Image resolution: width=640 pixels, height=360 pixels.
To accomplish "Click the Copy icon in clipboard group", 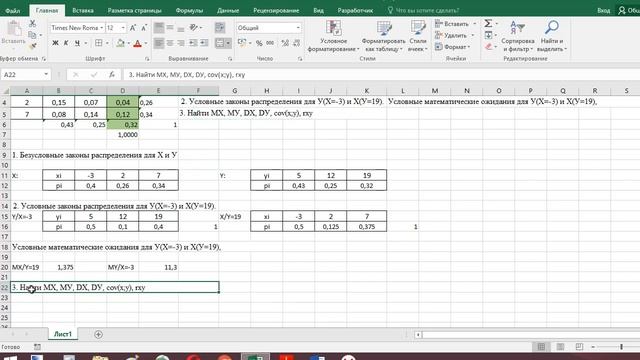I will tap(32, 36).
